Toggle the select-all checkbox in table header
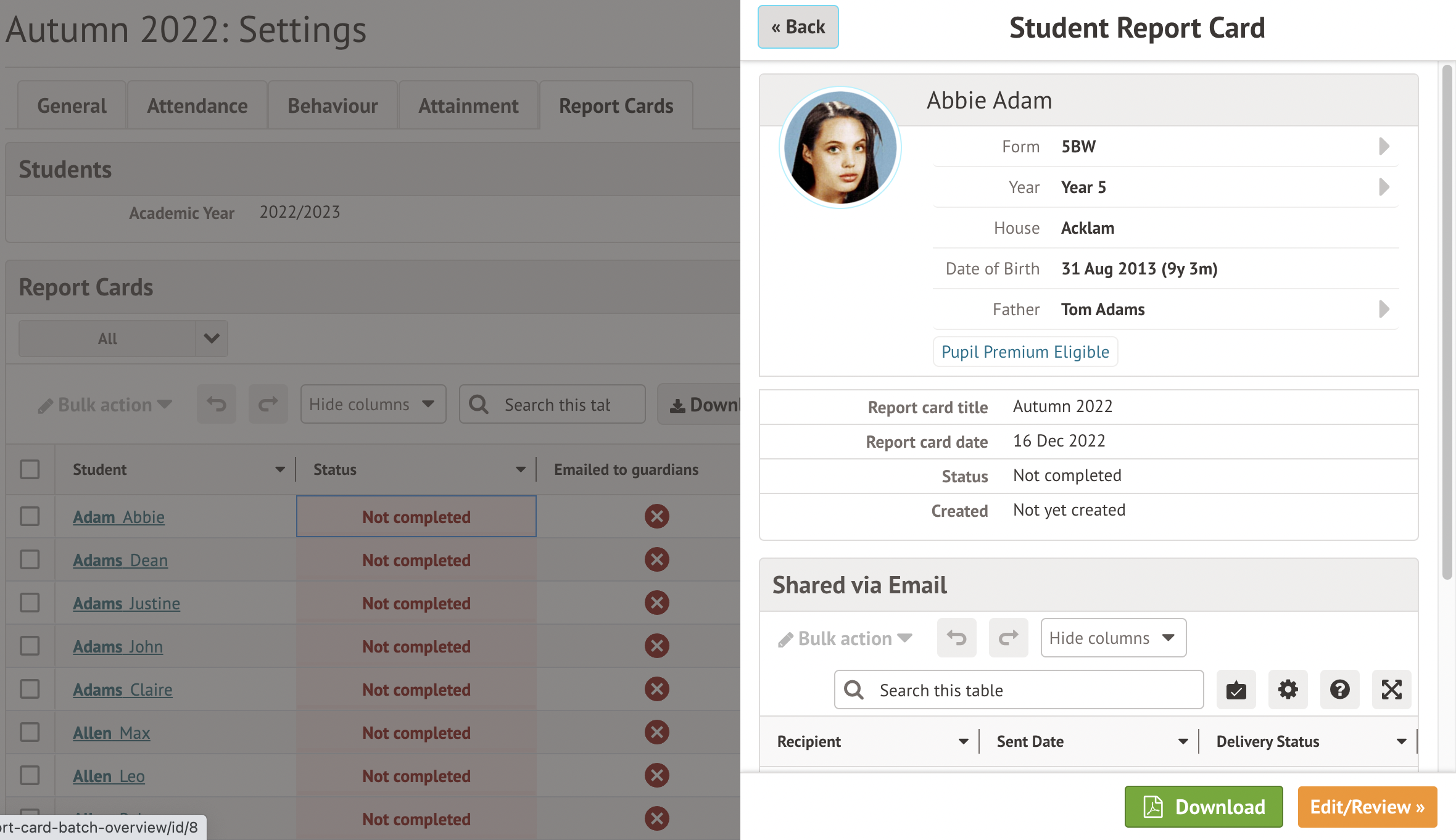 point(30,469)
